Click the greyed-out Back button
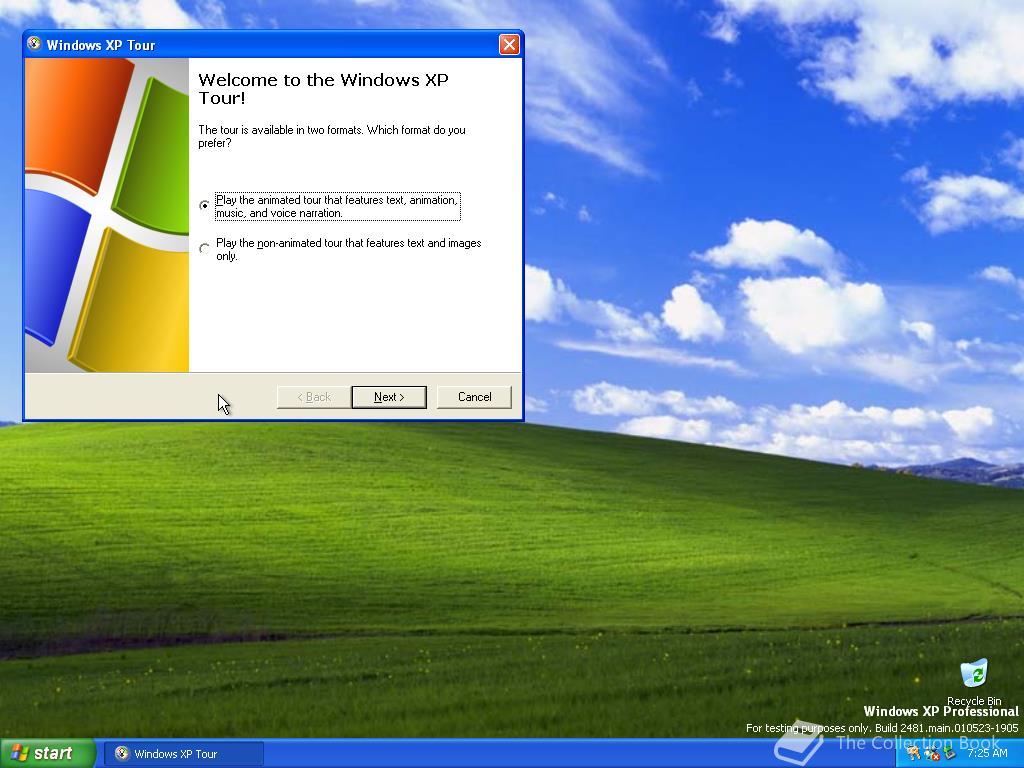 pos(314,397)
